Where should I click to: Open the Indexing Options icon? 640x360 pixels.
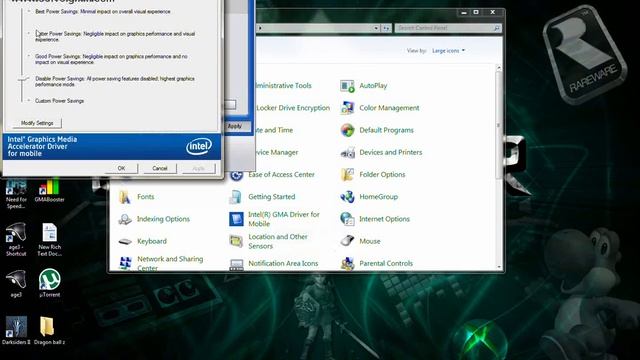click(125, 219)
